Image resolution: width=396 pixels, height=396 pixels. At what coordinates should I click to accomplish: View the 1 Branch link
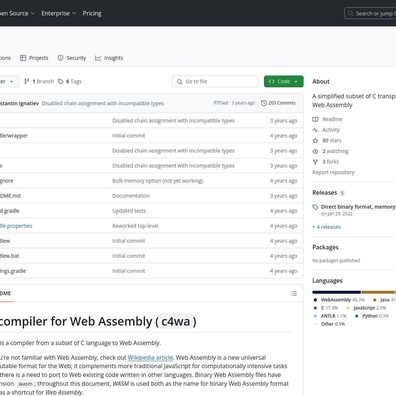[39, 81]
